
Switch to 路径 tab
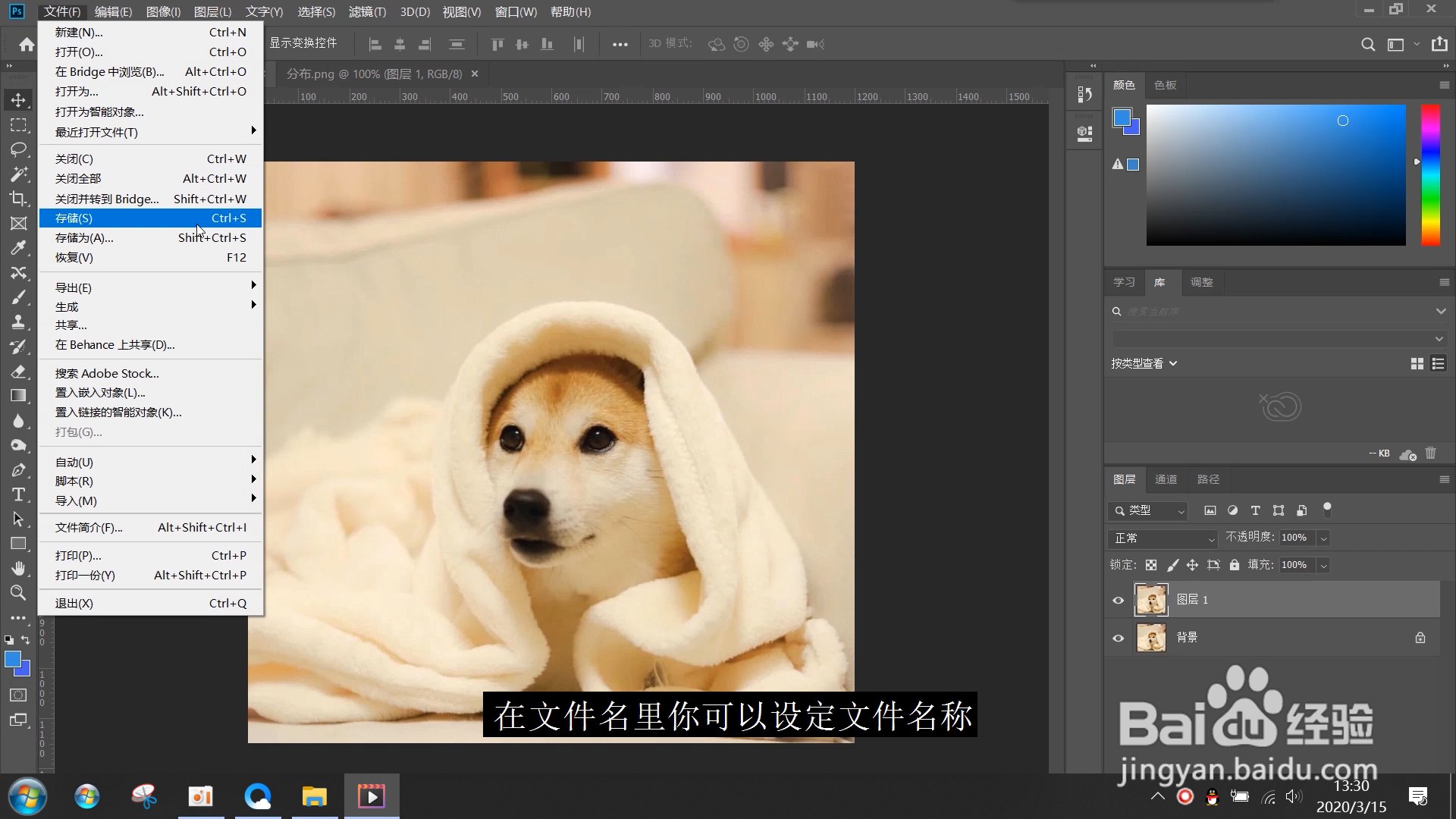pos(1208,479)
